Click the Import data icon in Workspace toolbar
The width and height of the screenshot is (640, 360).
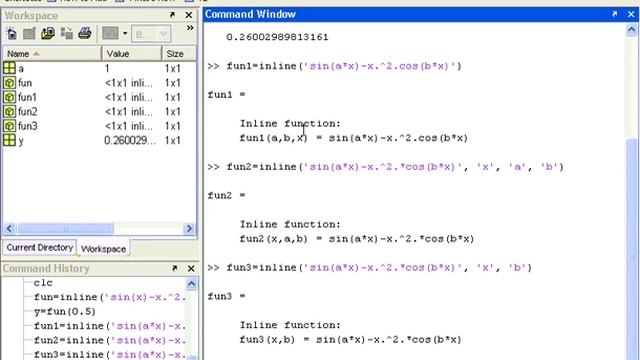48,33
